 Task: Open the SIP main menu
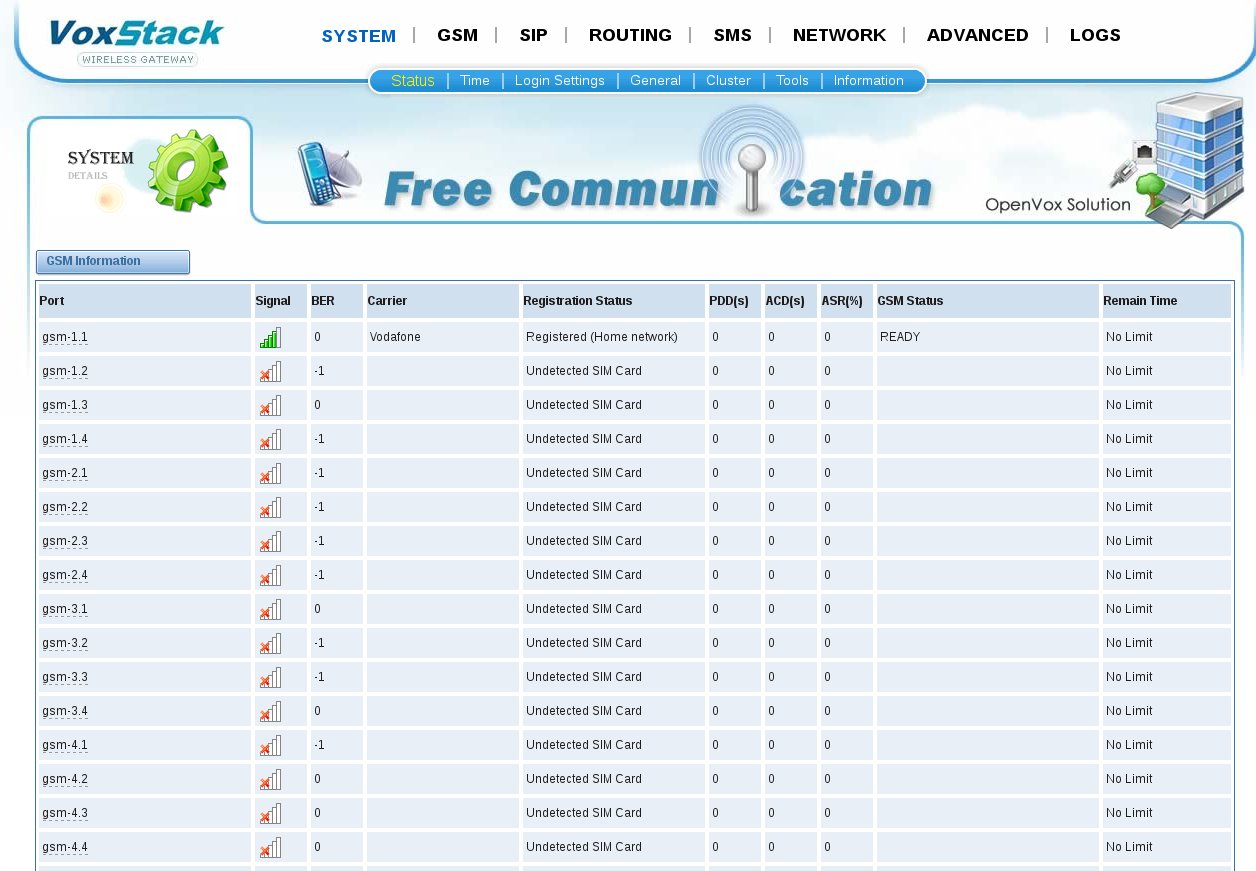click(533, 35)
